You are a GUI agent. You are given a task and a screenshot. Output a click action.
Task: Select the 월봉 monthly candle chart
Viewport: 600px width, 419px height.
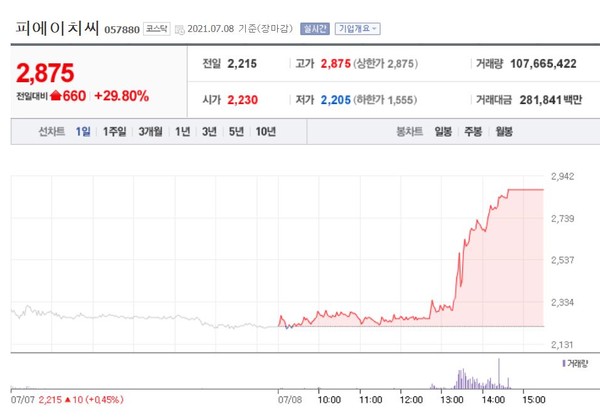point(503,132)
